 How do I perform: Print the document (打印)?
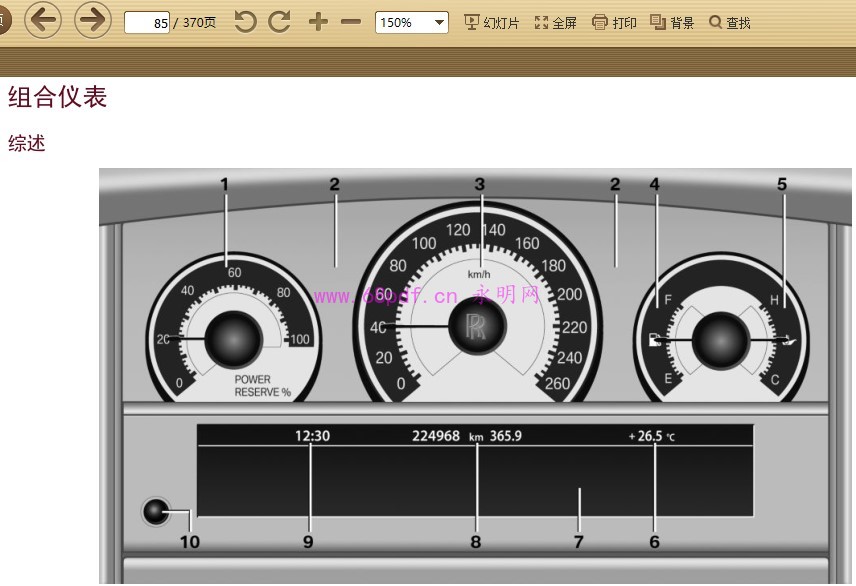pyautogui.click(x=614, y=23)
